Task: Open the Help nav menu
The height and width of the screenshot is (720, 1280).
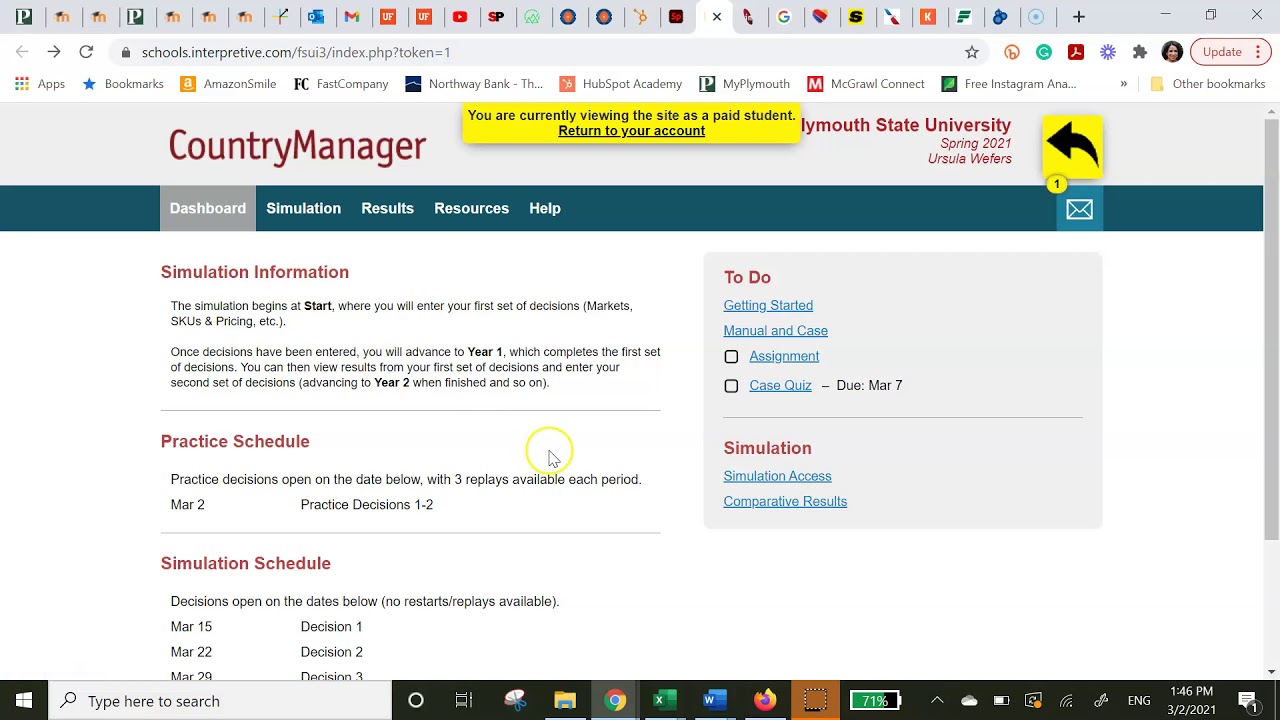Action: click(545, 208)
